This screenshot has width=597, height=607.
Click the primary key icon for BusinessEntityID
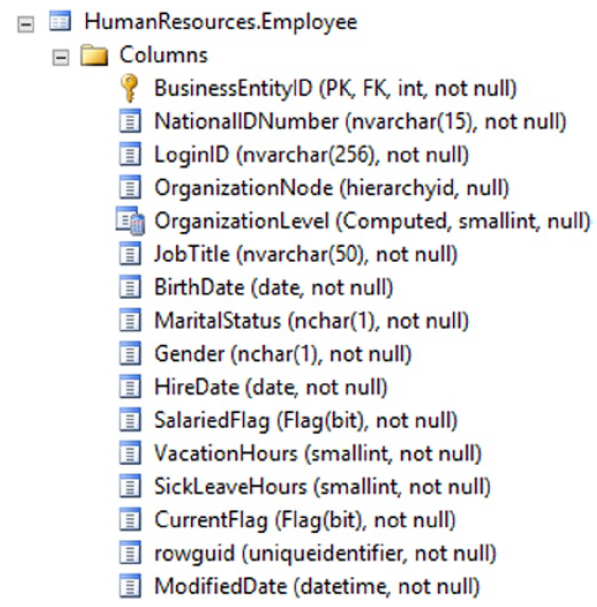130,88
